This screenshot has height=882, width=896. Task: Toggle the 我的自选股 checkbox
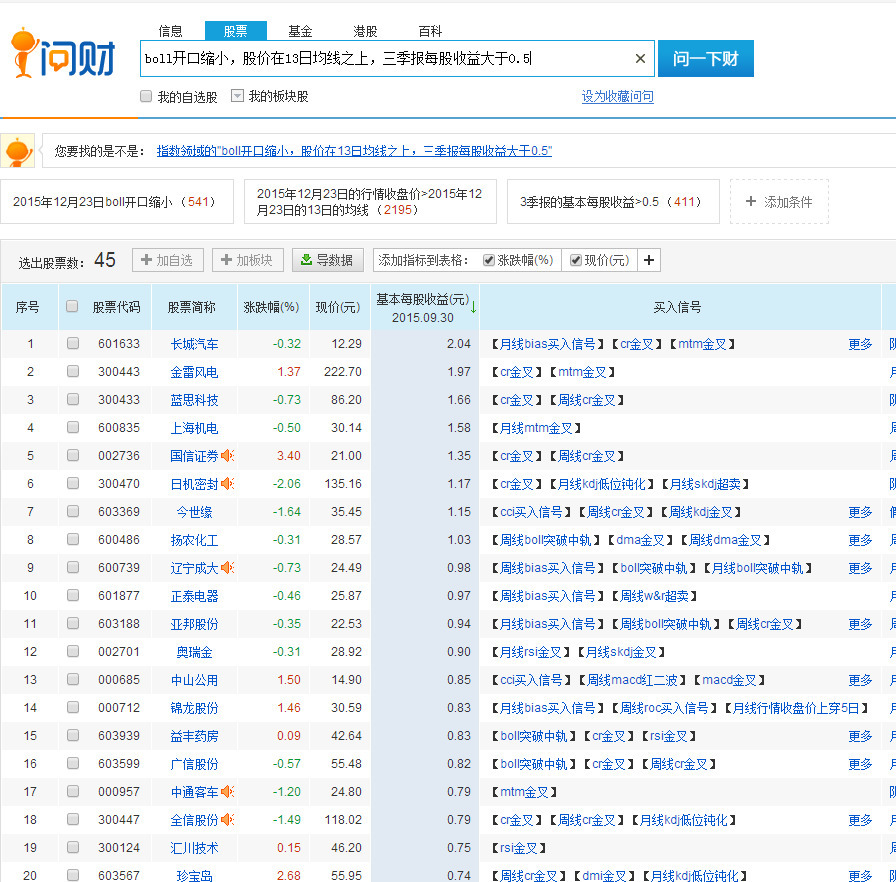pos(146,96)
